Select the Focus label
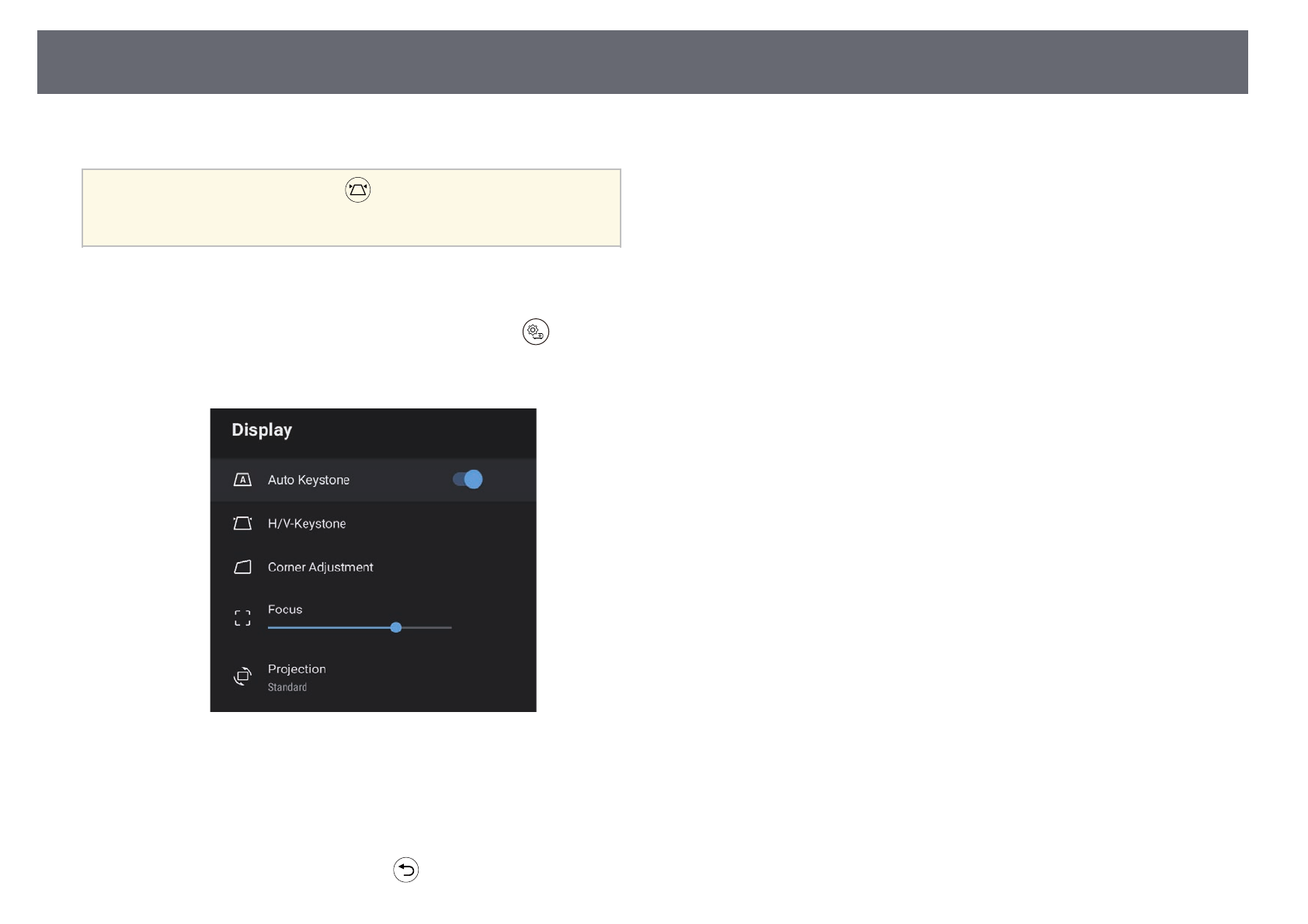 pos(285,610)
